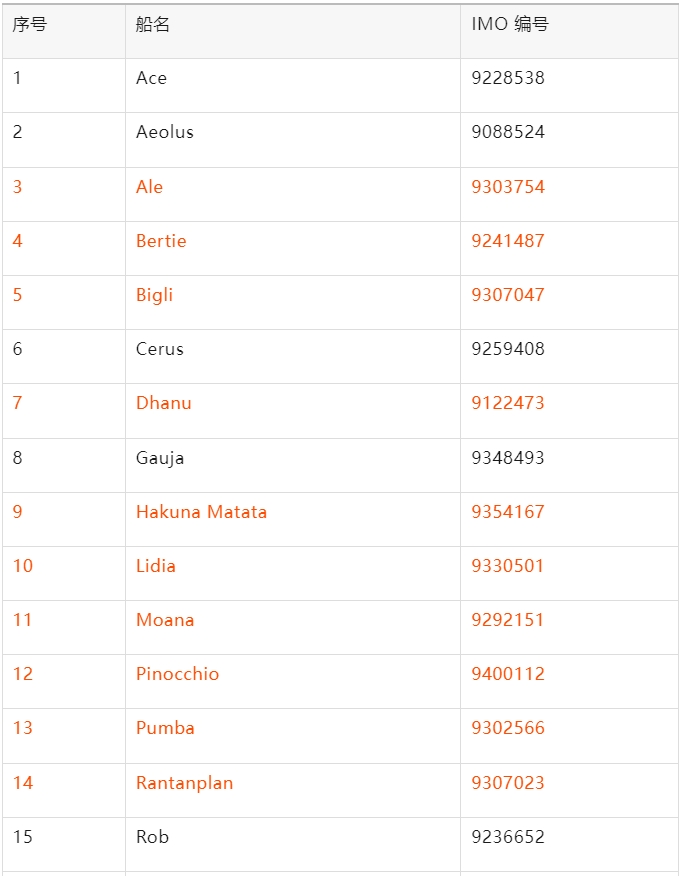This screenshot has height=876, width=681.
Task: Click the Rantanplan ship name
Action: 184,783
